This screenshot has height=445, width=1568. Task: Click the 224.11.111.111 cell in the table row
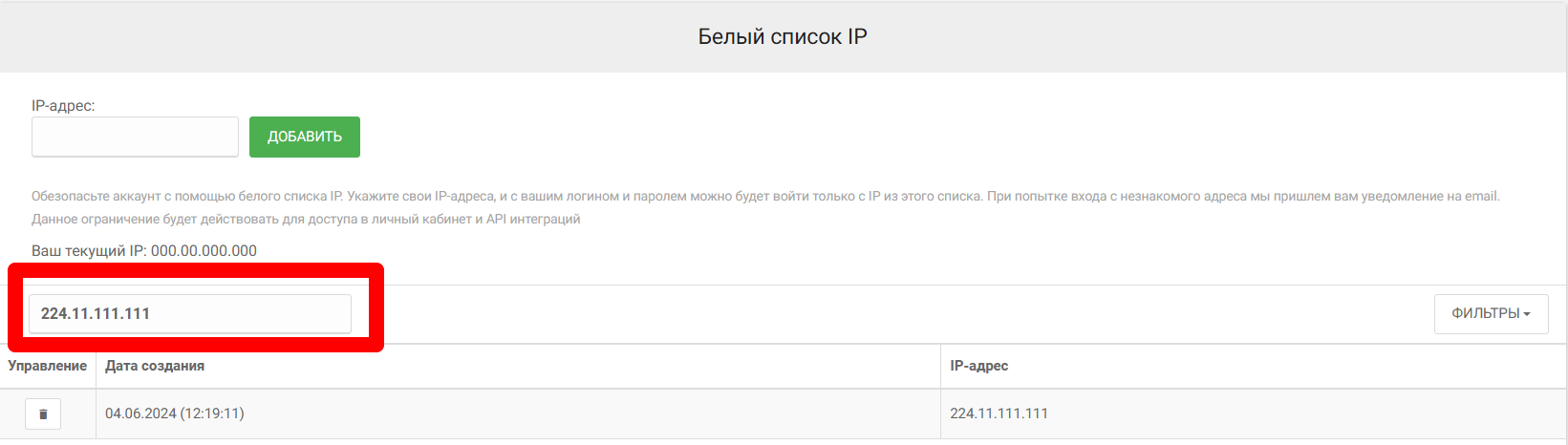coord(999,413)
